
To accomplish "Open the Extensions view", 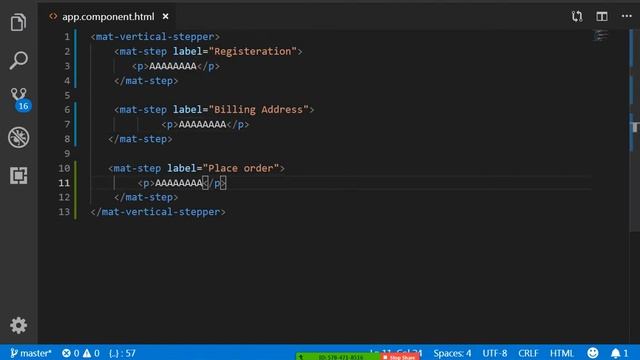I will [x=18, y=176].
